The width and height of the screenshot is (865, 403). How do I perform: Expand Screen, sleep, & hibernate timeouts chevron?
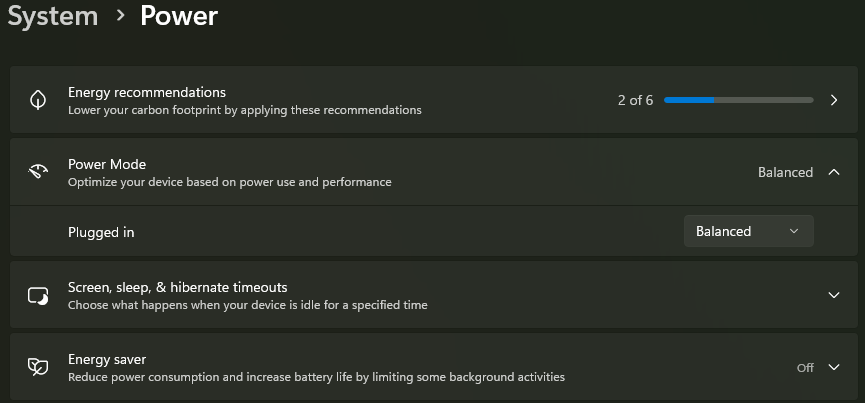tap(834, 295)
